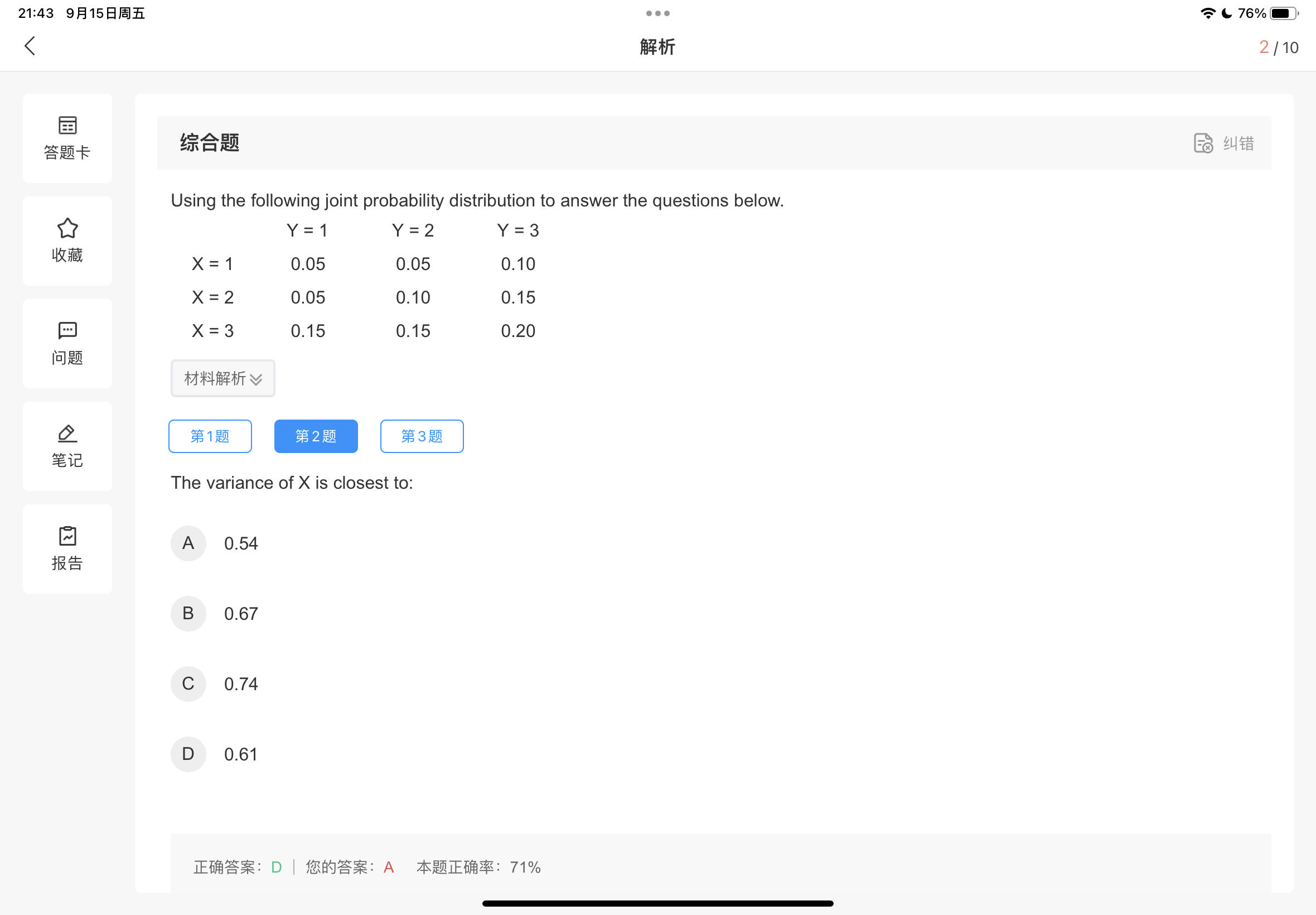Open the 问题 chat bubble icon
Image resolution: width=1316 pixels, height=915 pixels.
click(67, 330)
